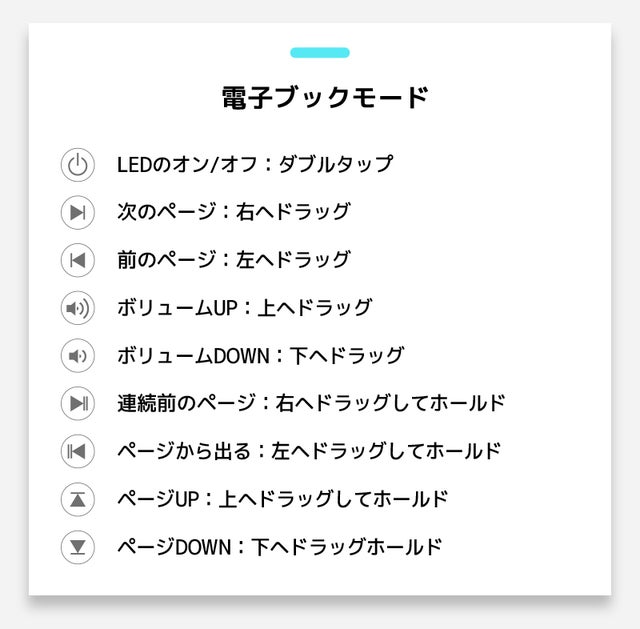Screen dimensions: 640x629
Task: Click the 電子ブックモード heading
Action: coord(325,98)
